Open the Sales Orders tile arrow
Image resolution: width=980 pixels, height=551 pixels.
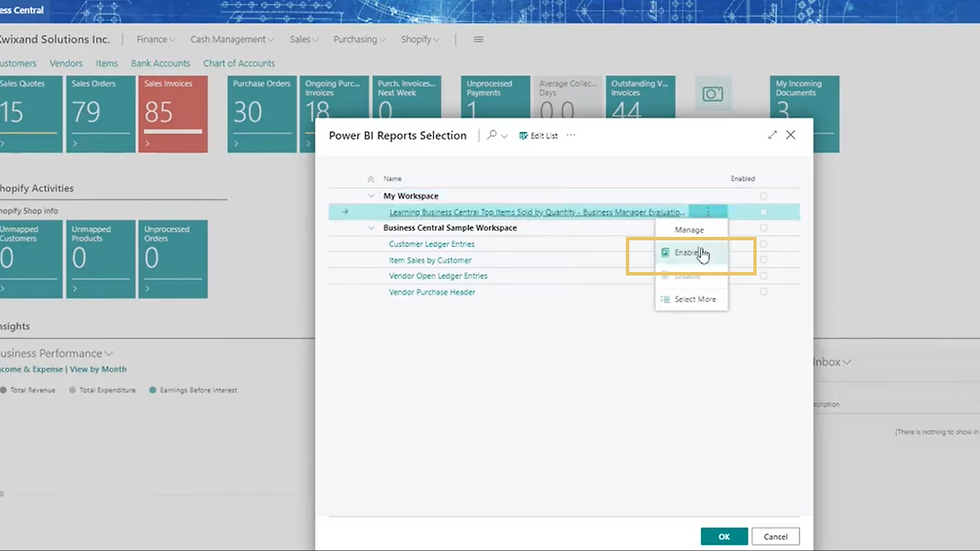coord(75,144)
